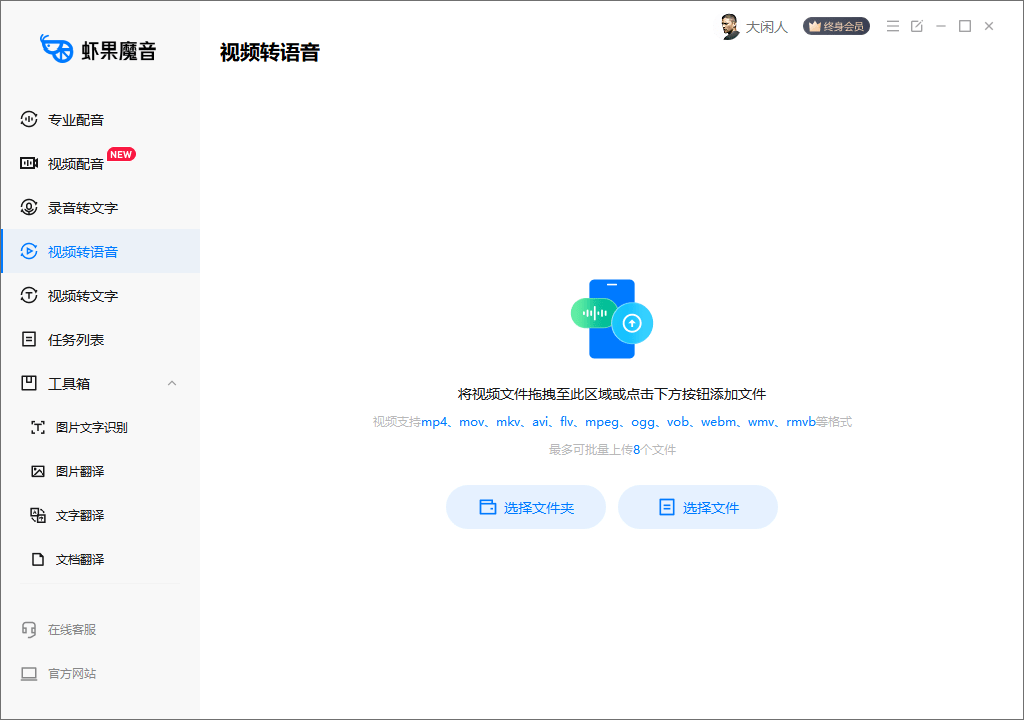This screenshot has width=1024, height=720.
Task: Click the 录音转文字 microphone icon
Action: coord(29,207)
